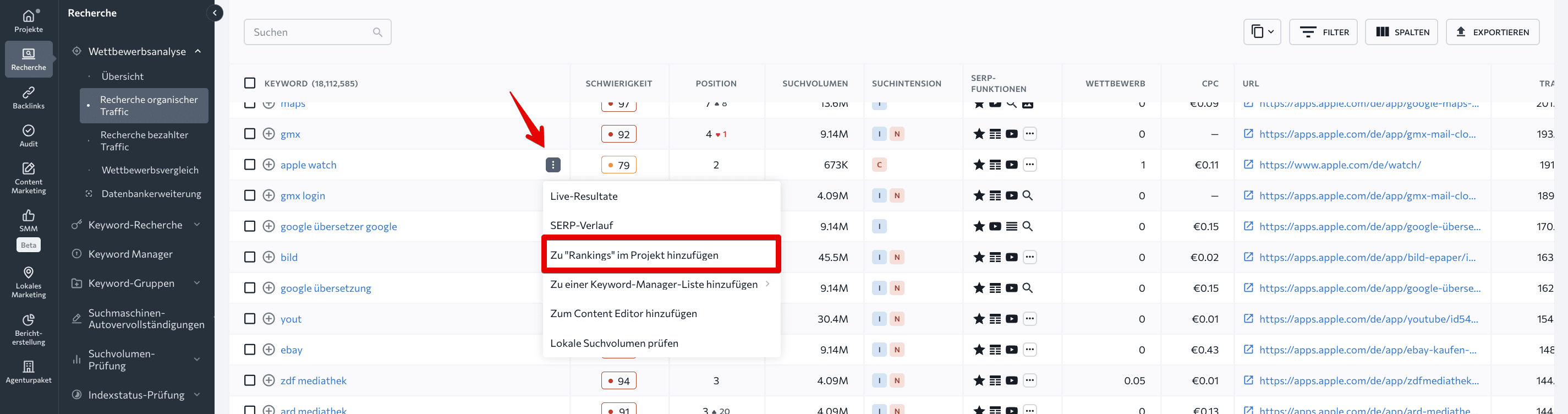Add keyword apple watch with plus icon
Viewport: 1568px width, 414px height.
268,165
